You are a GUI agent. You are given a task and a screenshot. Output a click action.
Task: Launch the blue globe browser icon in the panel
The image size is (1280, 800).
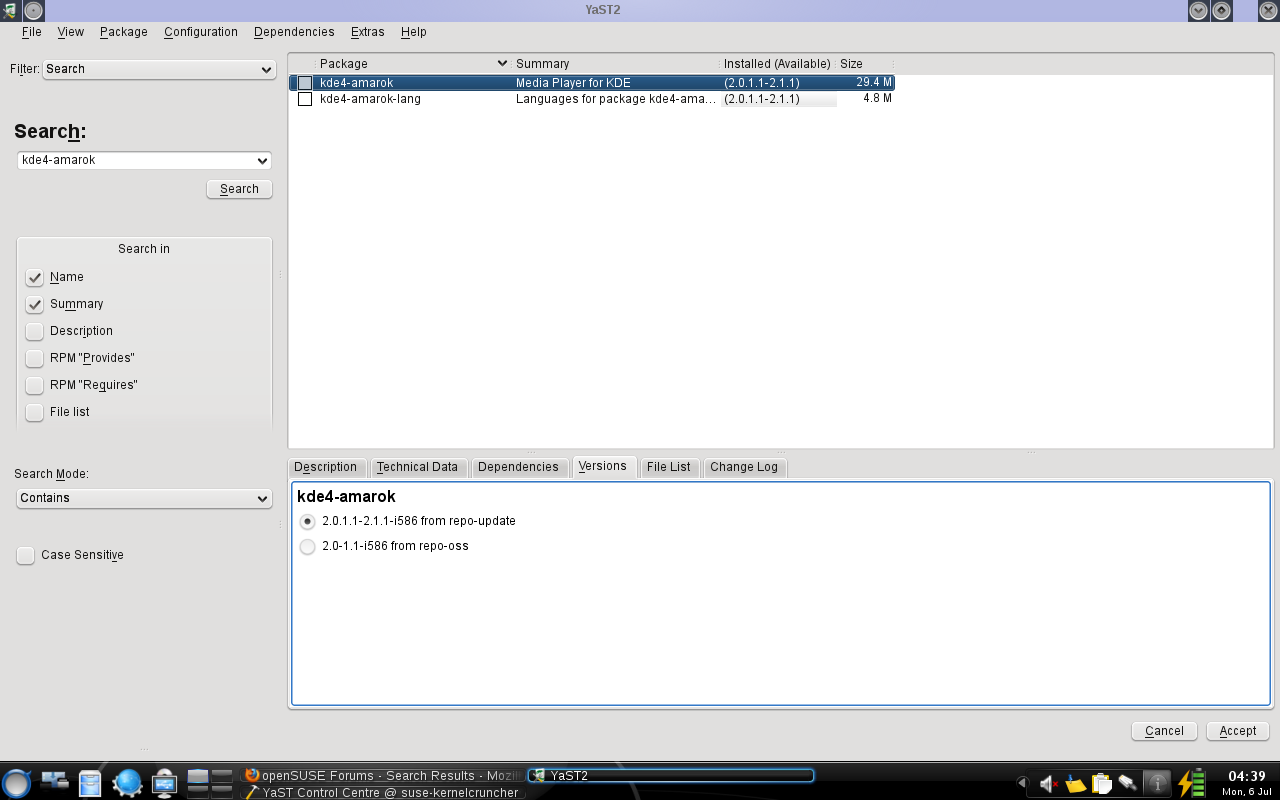click(x=127, y=783)
